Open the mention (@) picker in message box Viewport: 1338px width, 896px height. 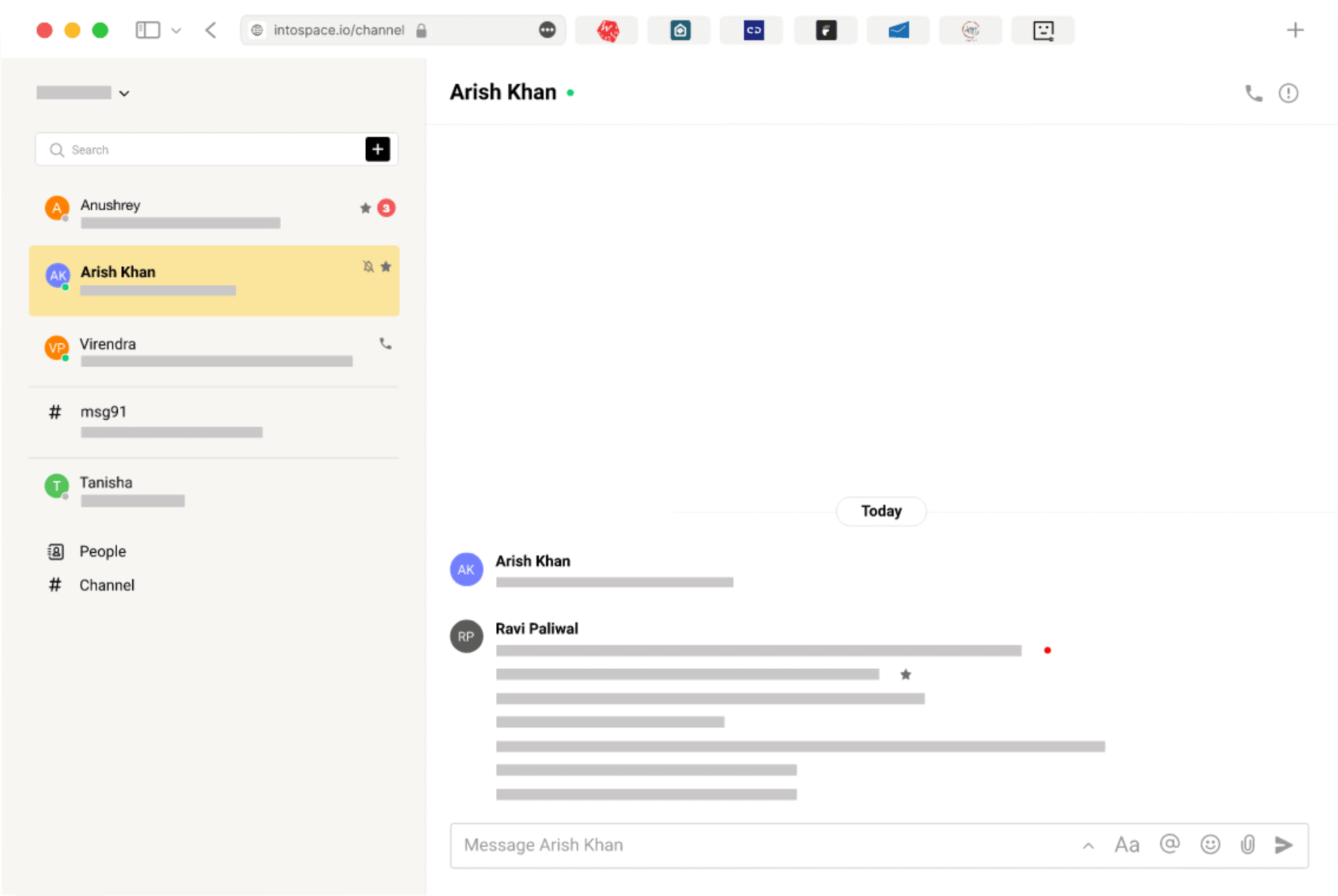click(x=1169, y=844)
